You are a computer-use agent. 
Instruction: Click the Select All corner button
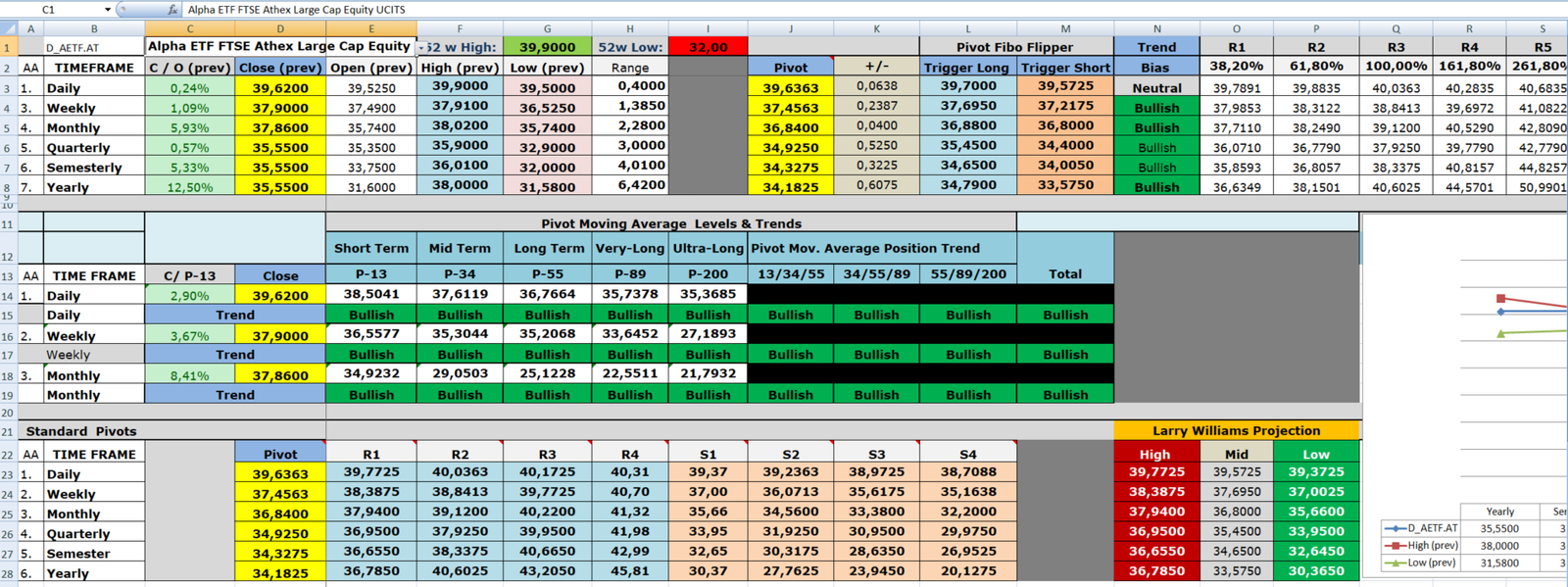point(9,28)
